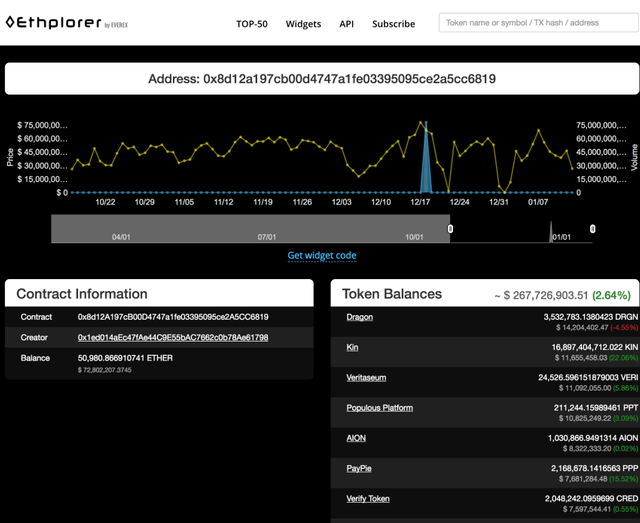The height and width of the screenshot is (523, 640).
Task: Open the Creator address link
Action: [173, 337]
